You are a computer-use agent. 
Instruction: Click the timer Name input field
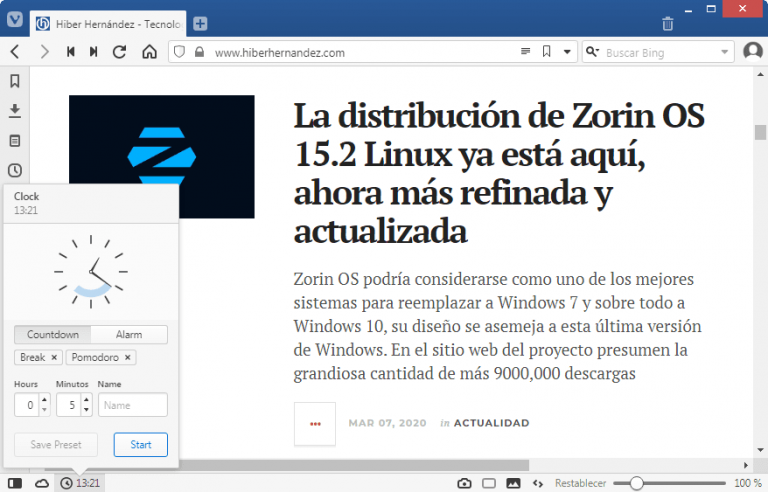[132, 405]
